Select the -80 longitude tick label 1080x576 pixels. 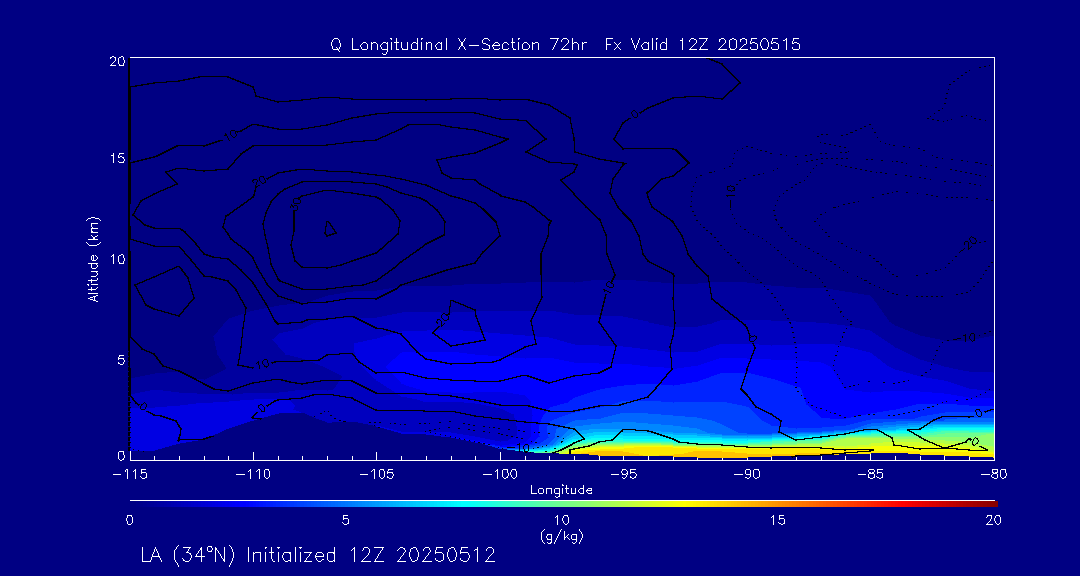[x=994, y=475]
